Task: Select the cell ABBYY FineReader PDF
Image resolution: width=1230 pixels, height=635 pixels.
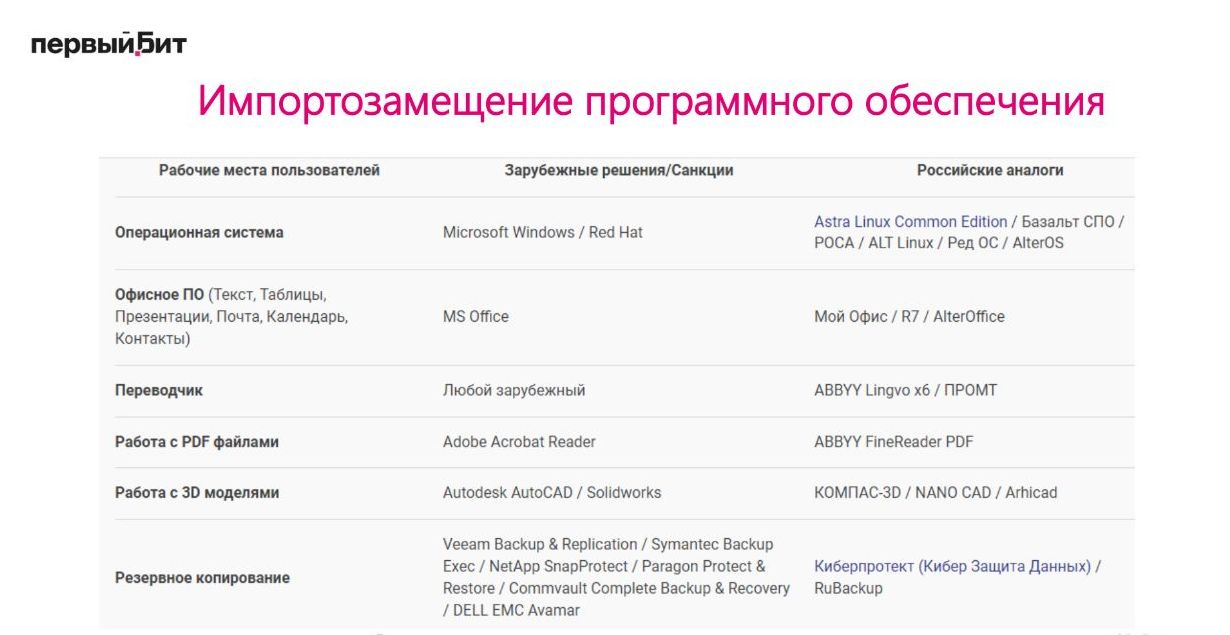Action: click(x=894, y=441)
